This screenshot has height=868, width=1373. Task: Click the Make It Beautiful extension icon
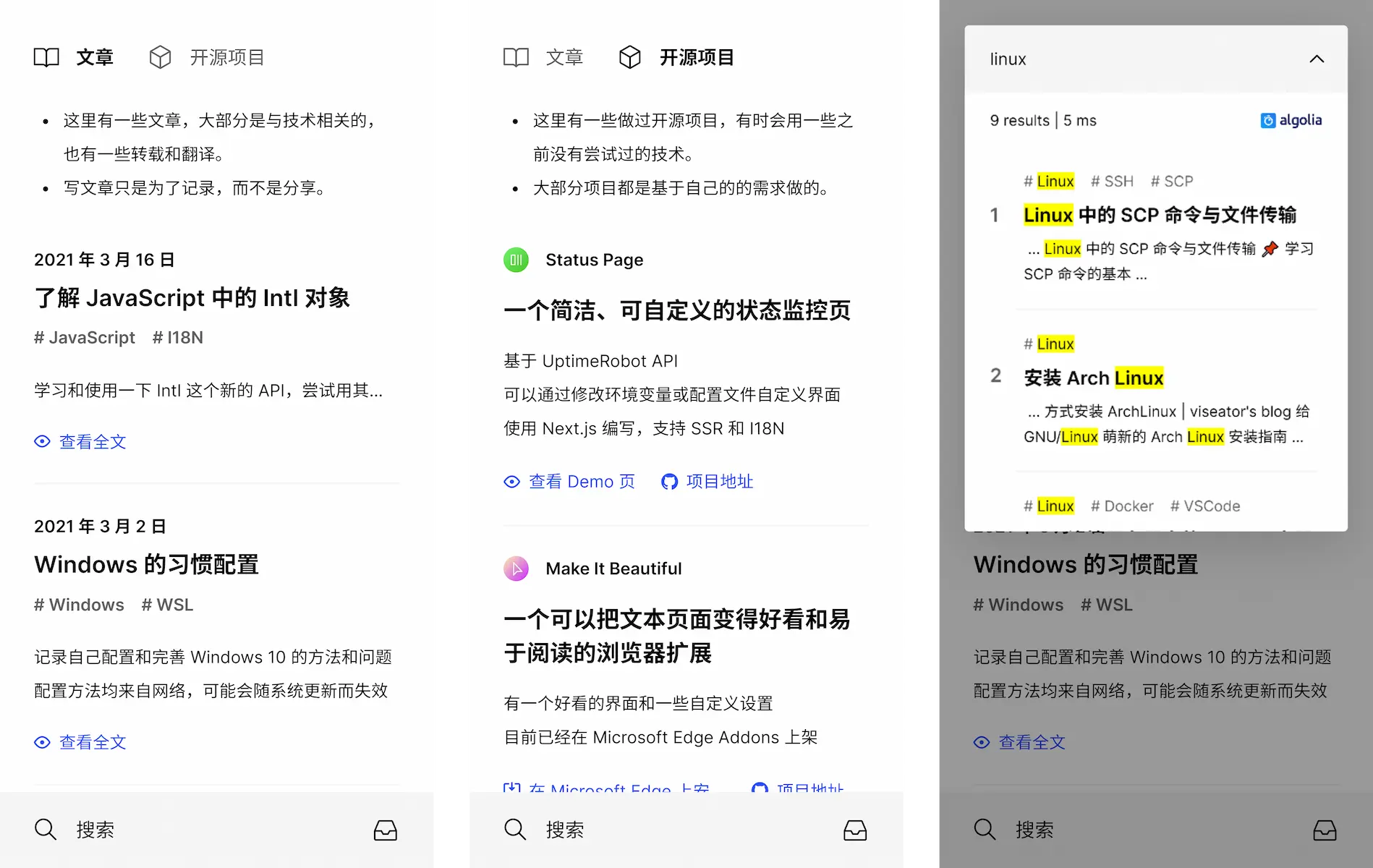coord(516,569)
